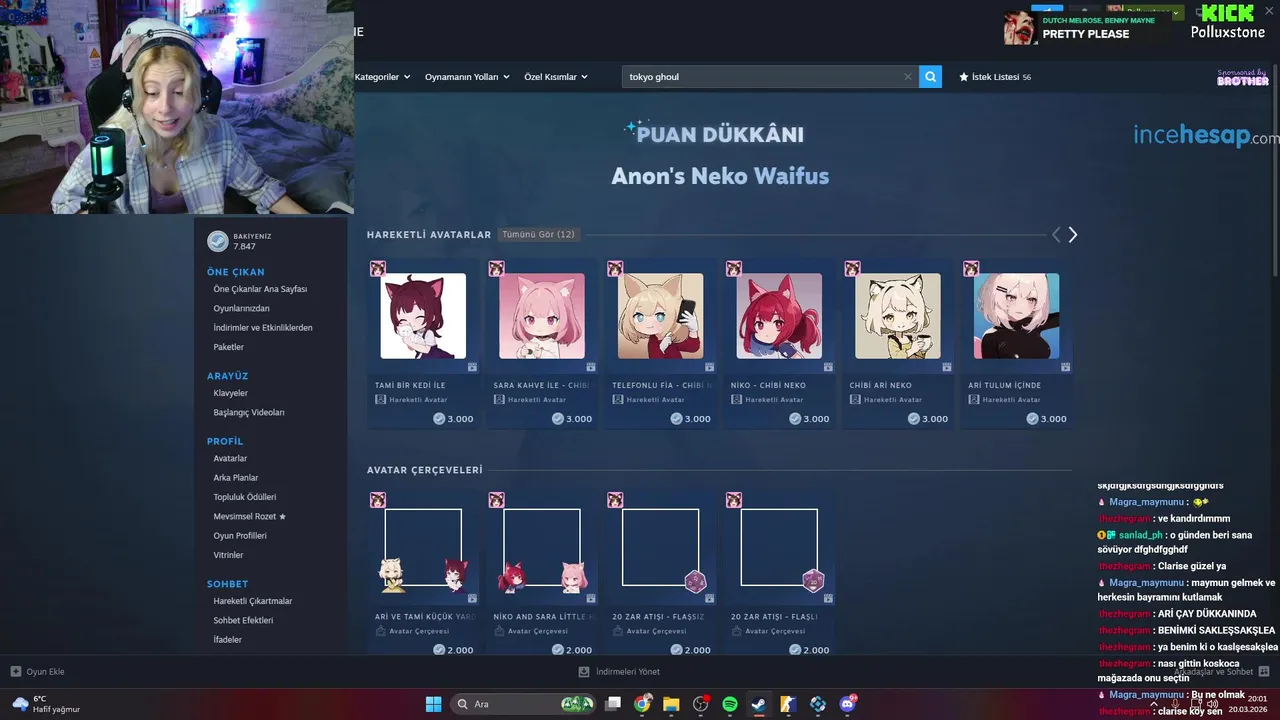Open the Niko and Sara avatar frame
The image size is (1280, 720).
[542, 574]
